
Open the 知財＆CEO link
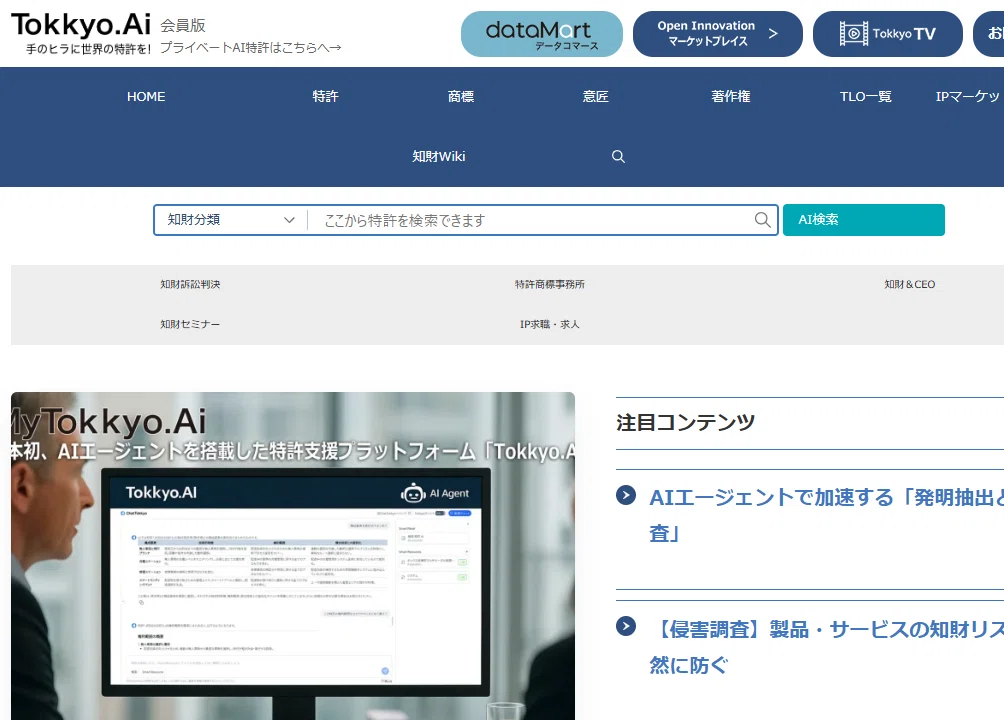click(x=909, y=284)
